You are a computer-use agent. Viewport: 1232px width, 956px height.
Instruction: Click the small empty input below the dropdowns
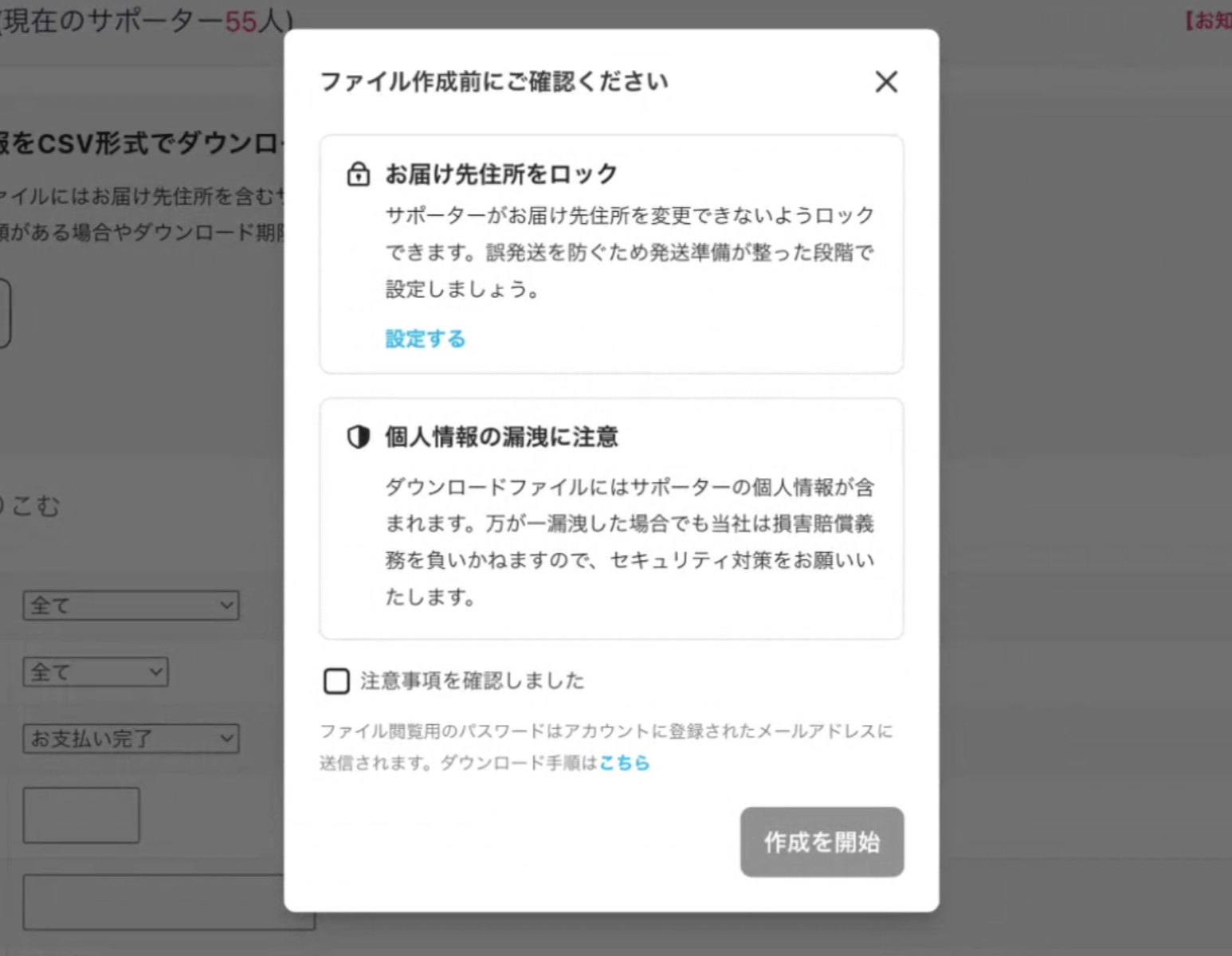[x=80, y=814]
